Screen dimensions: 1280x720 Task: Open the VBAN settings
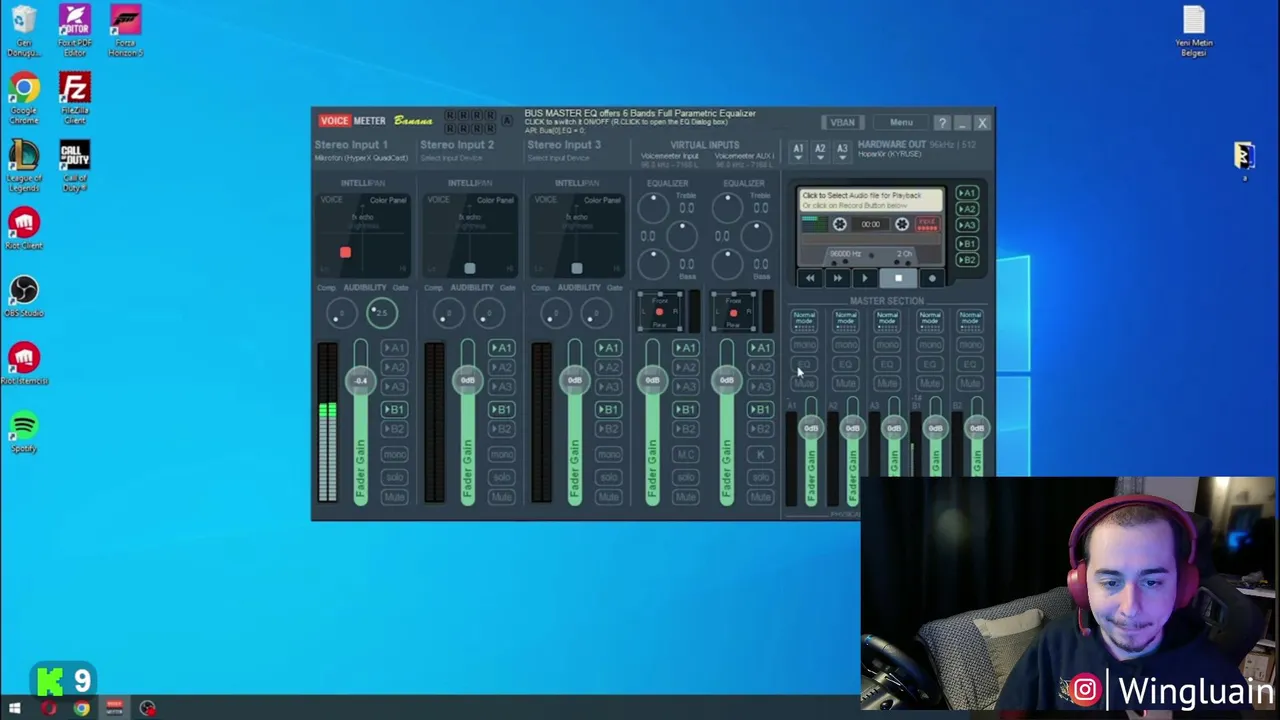(x=842, y=123)
